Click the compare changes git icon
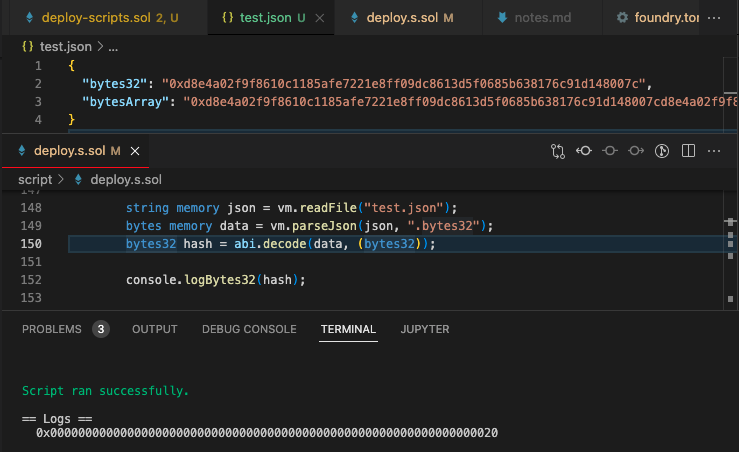739x452 pixels. pos(558,151)
